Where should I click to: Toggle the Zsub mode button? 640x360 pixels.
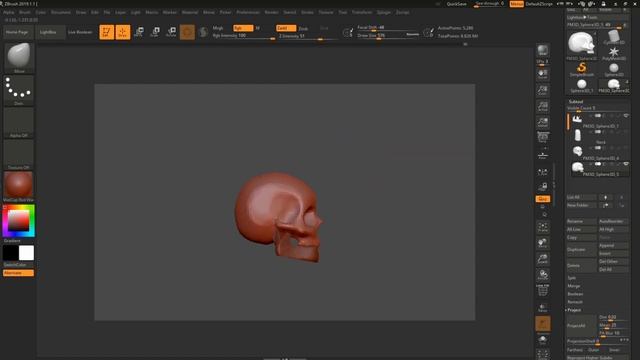tap(303, 29)
